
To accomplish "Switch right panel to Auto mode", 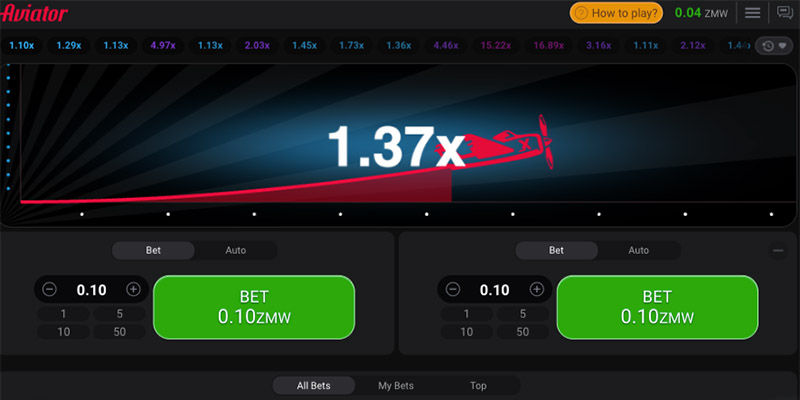I will pyautogui.click(x=638, y=250).
